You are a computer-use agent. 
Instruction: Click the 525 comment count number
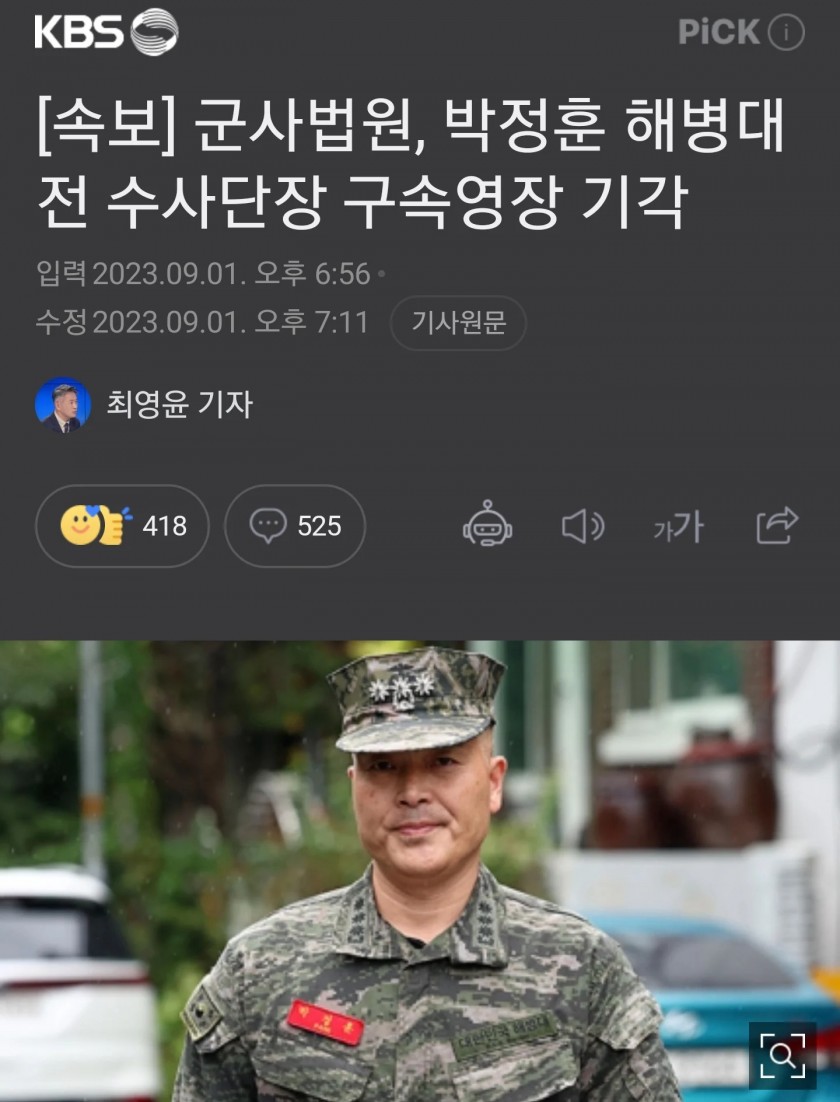[319, 526]
